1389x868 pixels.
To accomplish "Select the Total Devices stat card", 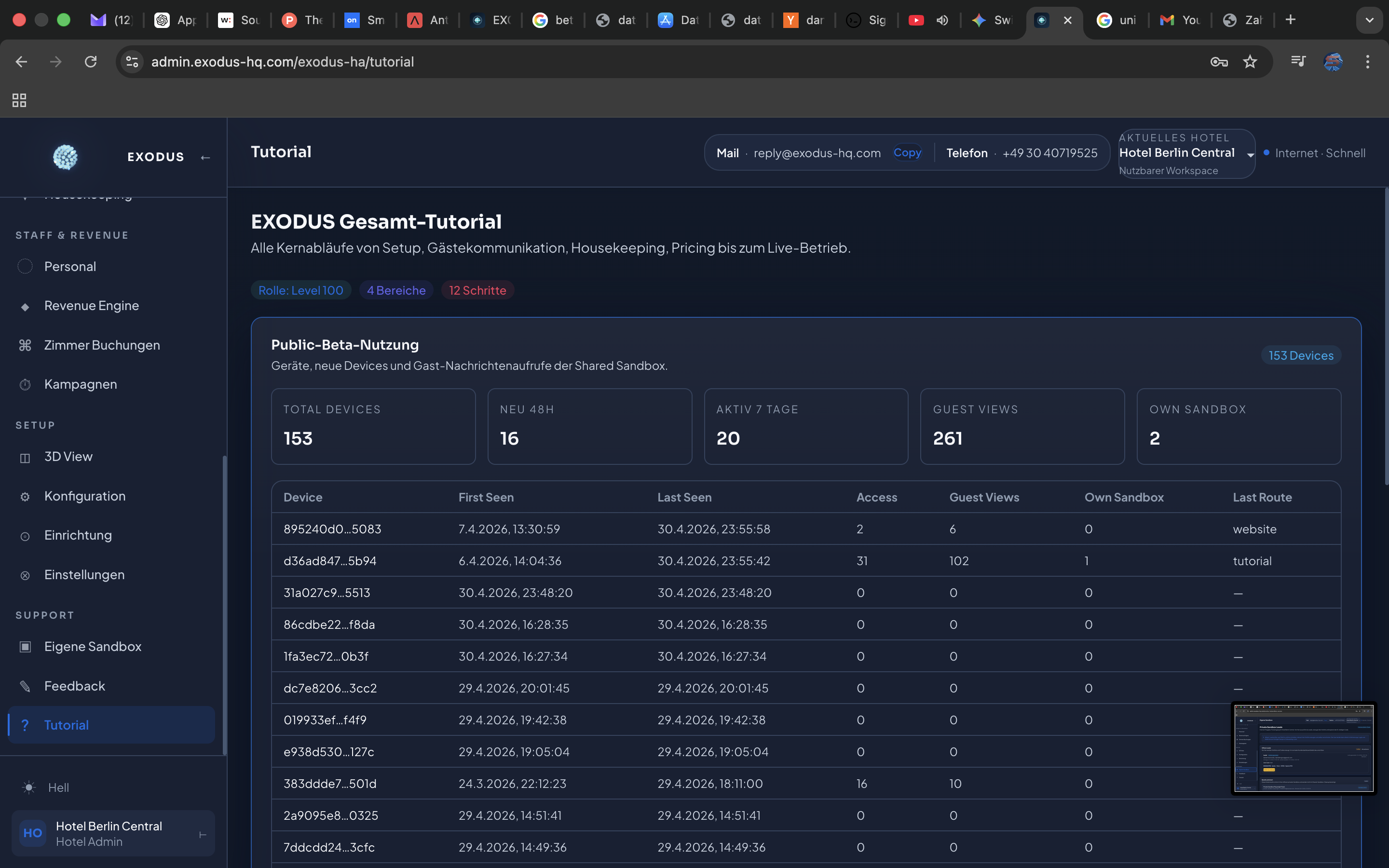I will tap(373, 427).
